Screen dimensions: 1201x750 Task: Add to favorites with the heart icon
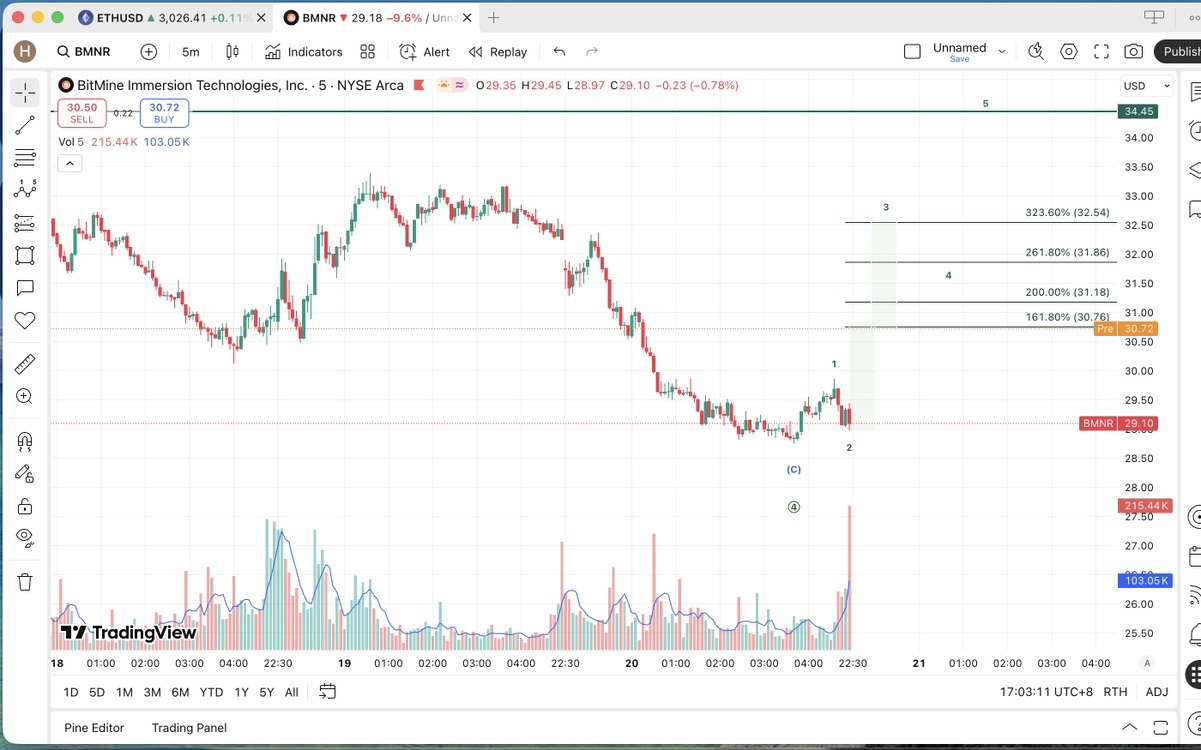tap(25, 321)
